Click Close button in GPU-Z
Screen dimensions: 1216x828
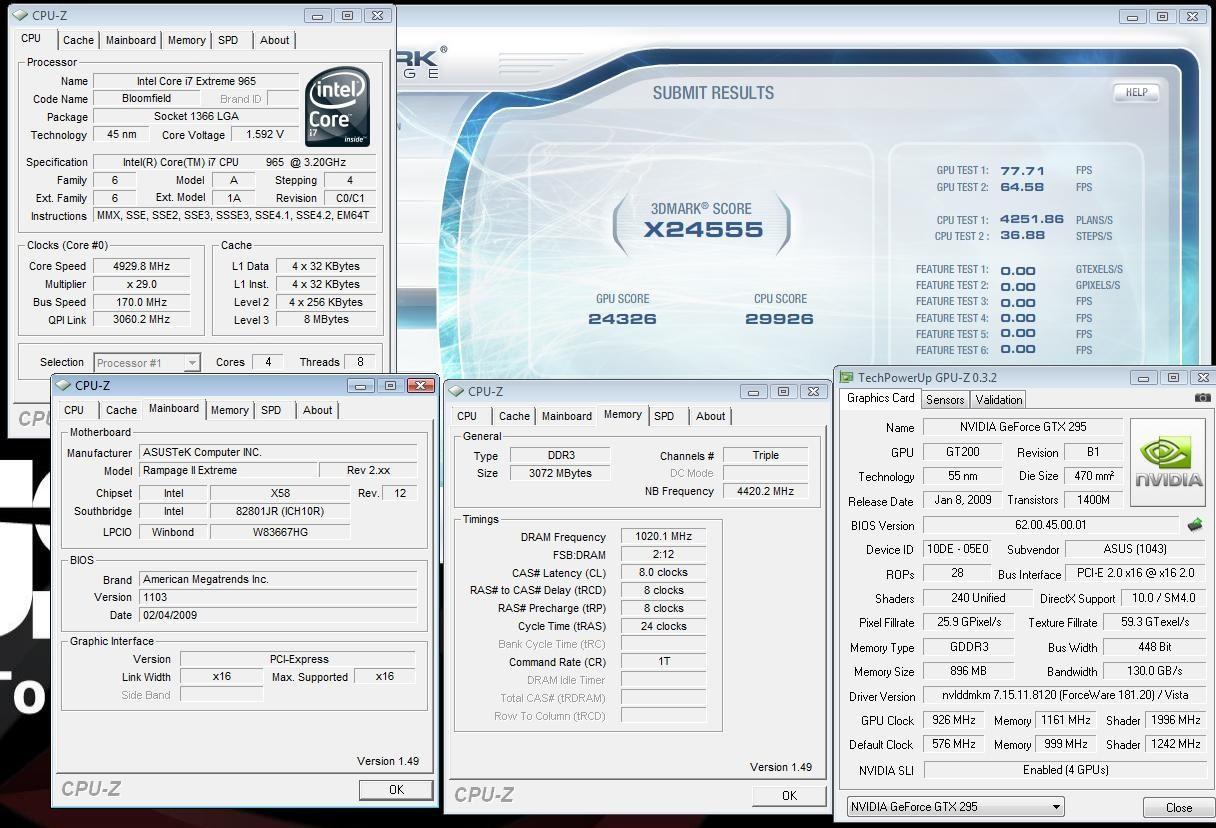tap(1178, 807)
